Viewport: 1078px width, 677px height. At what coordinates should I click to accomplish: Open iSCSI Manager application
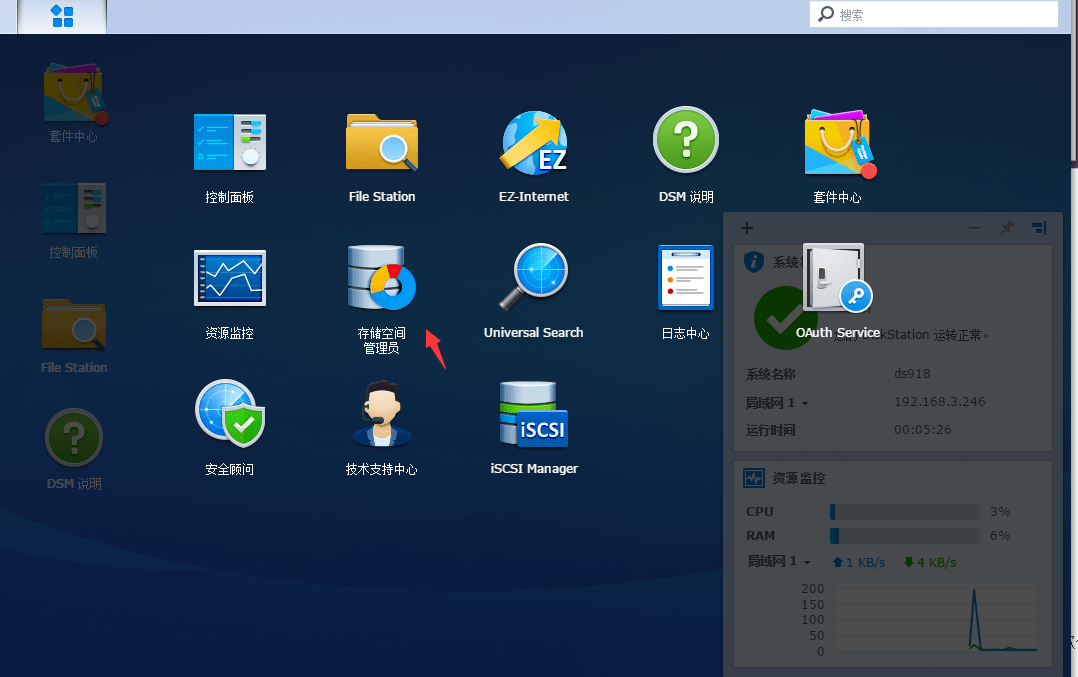(x=534, y=415)
